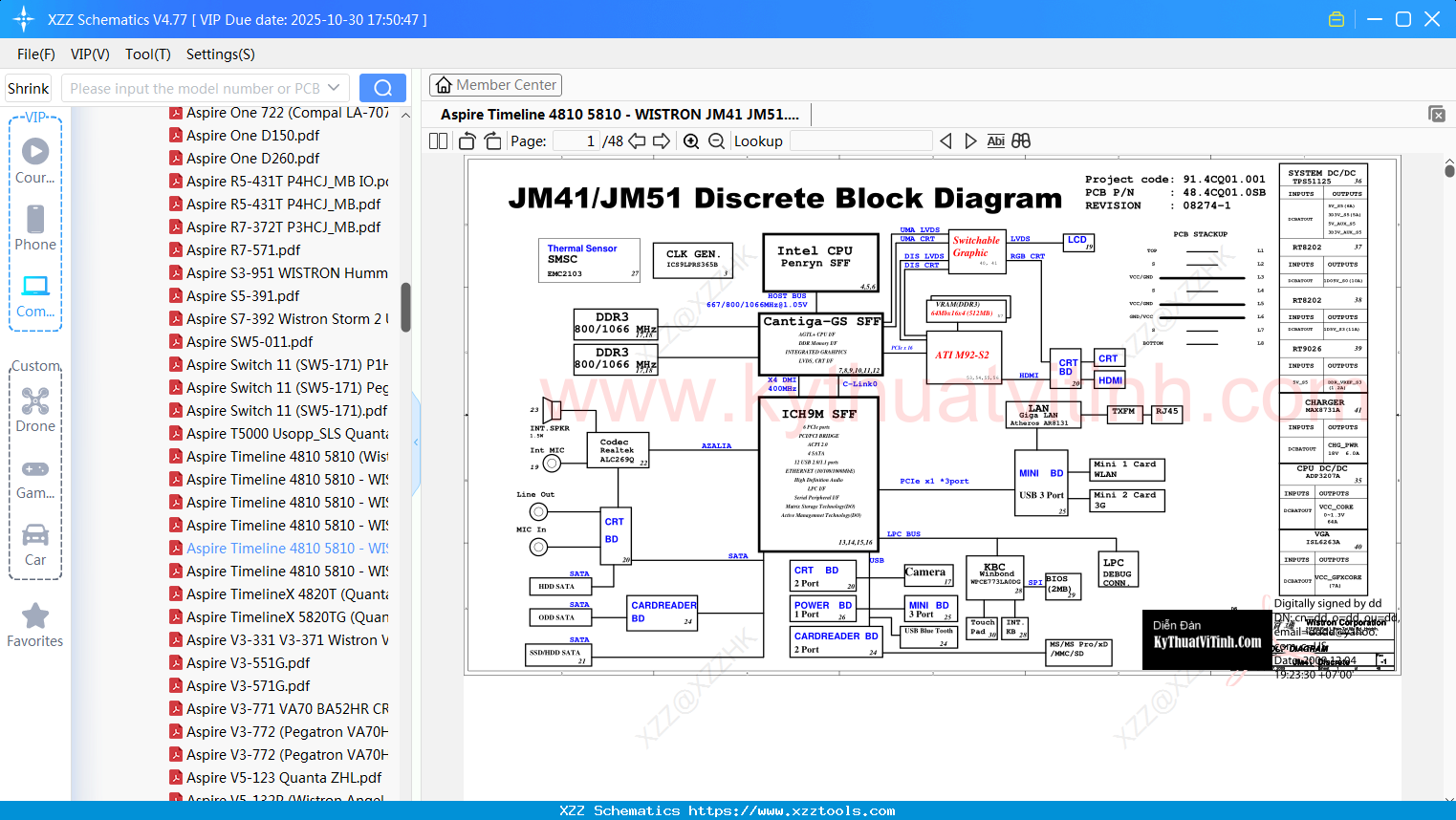This screenshot has height=820, width=1456.
Task: Open the xzztools.com link in footer
Action: click(x=792, y=810)
